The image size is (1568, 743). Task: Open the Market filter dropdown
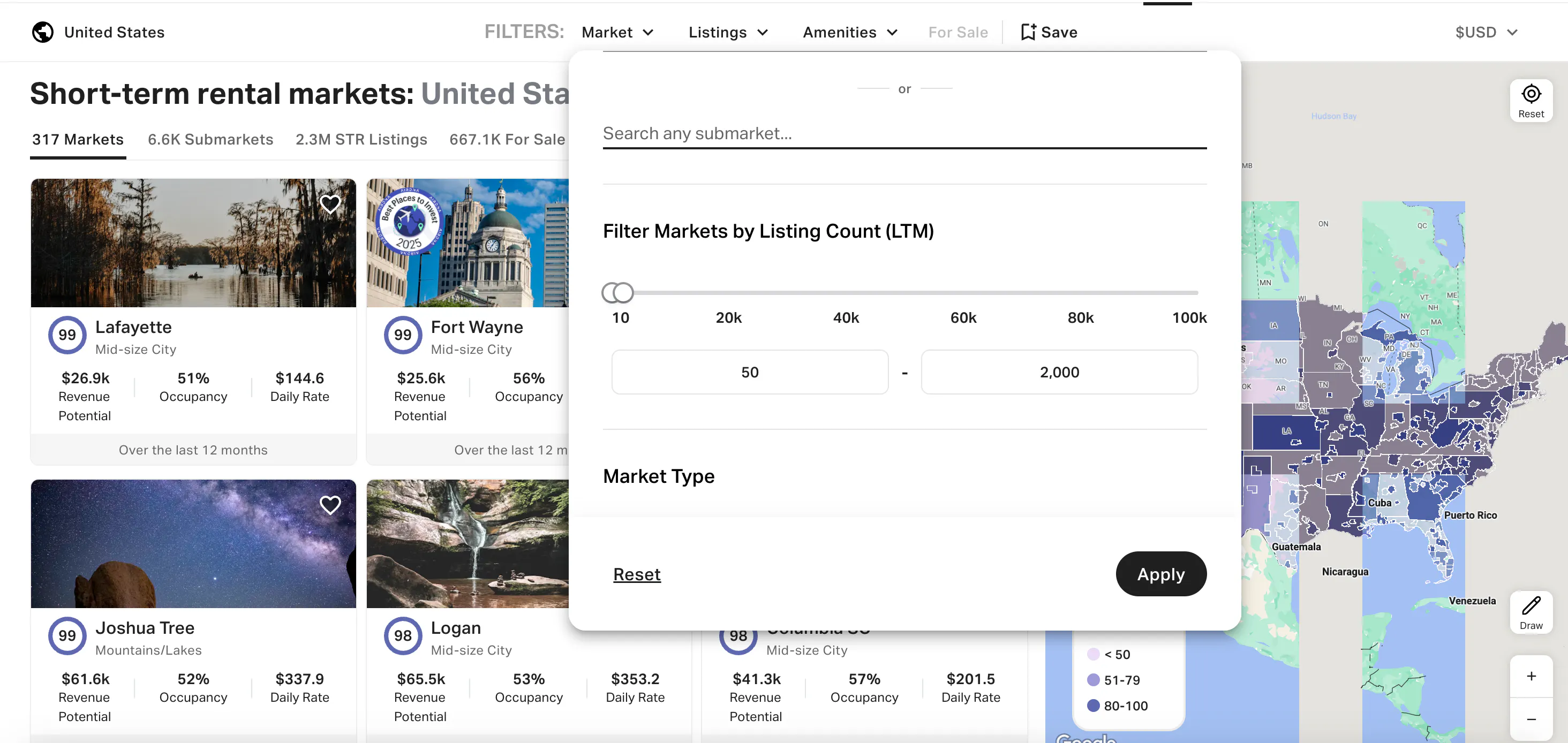[x=617, y=32]
